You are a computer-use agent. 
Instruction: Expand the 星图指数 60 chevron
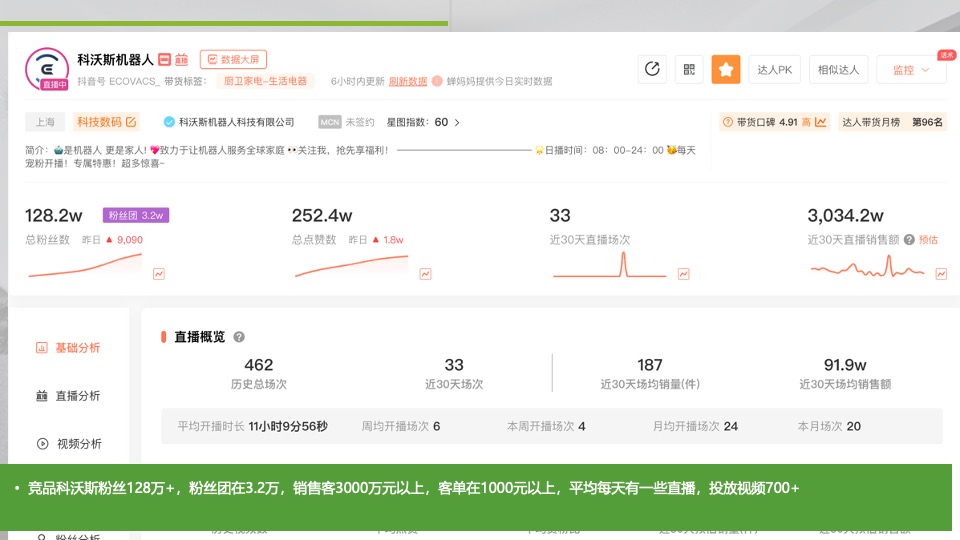tap(457, 122)
